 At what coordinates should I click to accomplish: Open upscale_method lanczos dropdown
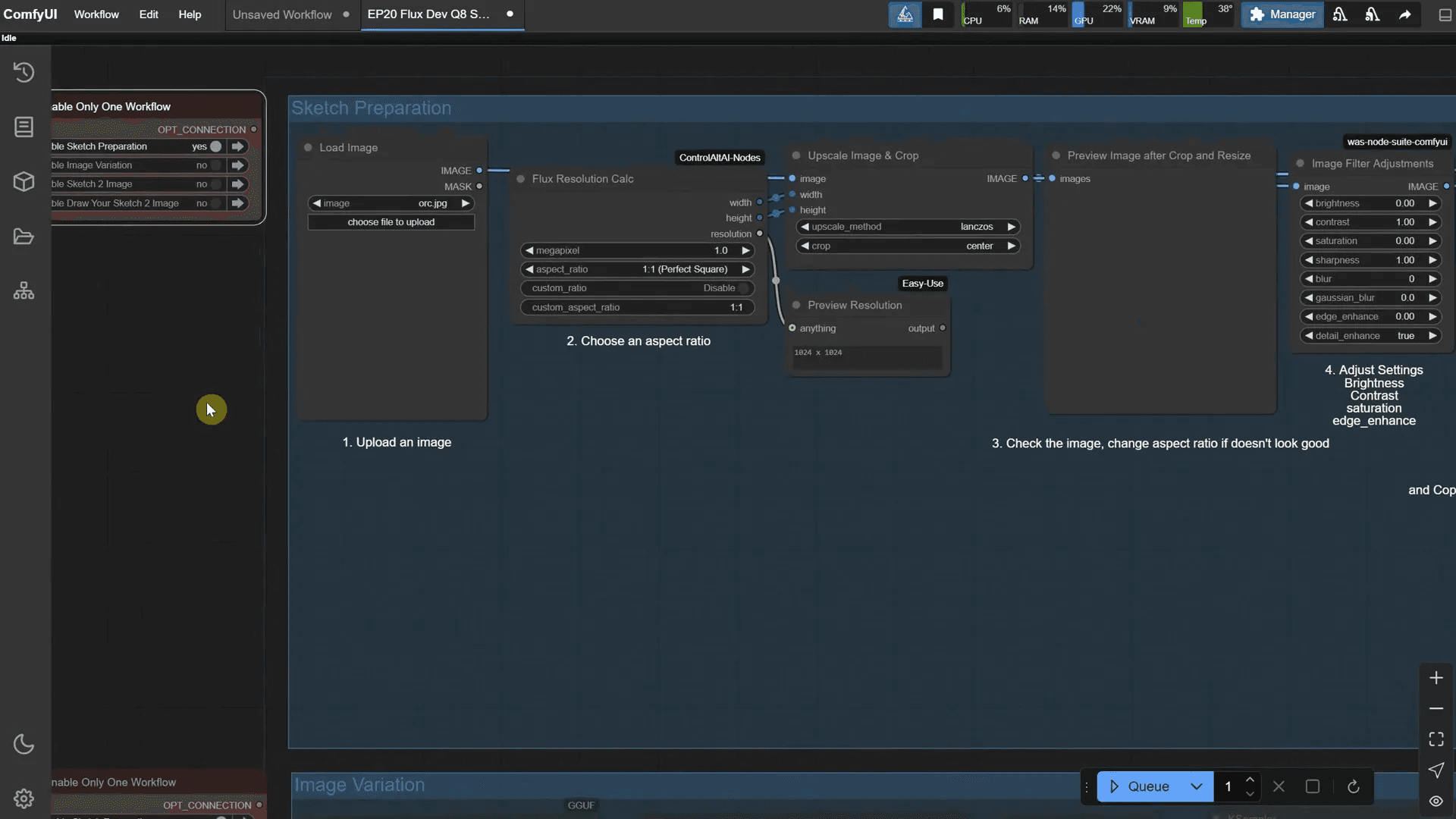click(908, 227)
